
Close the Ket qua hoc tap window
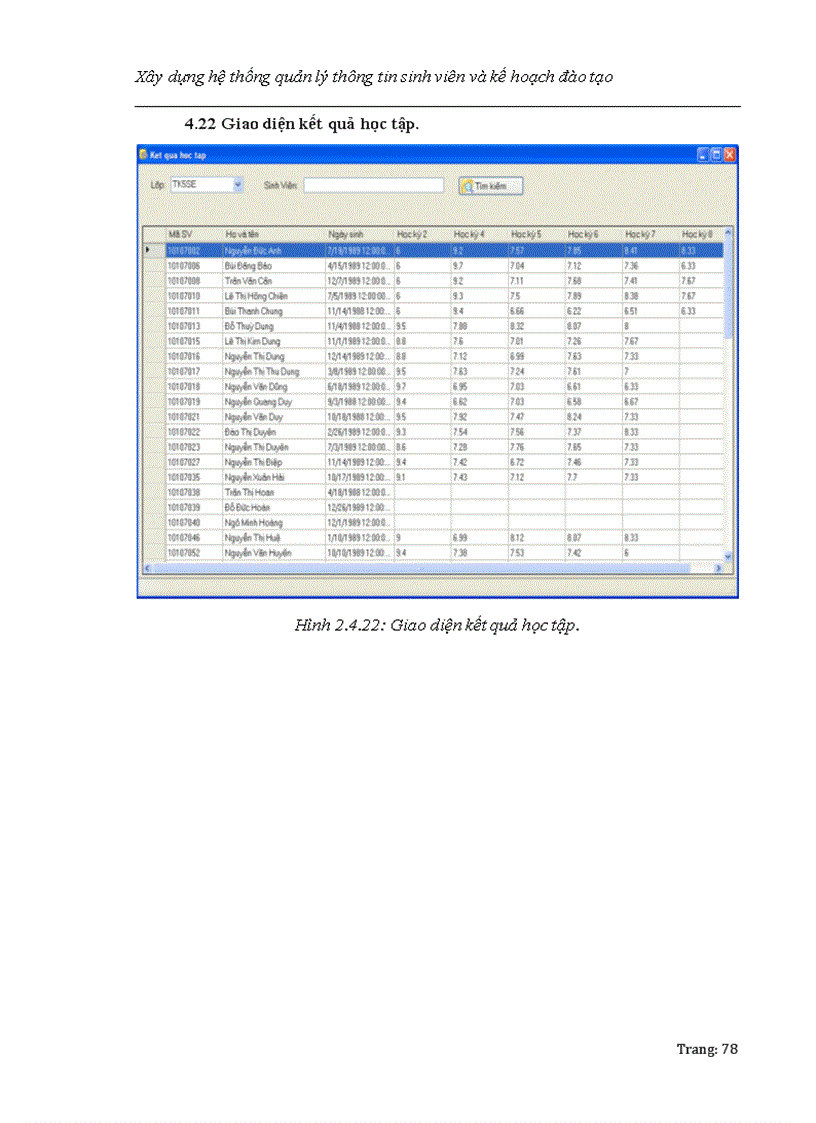coord(730,155)
